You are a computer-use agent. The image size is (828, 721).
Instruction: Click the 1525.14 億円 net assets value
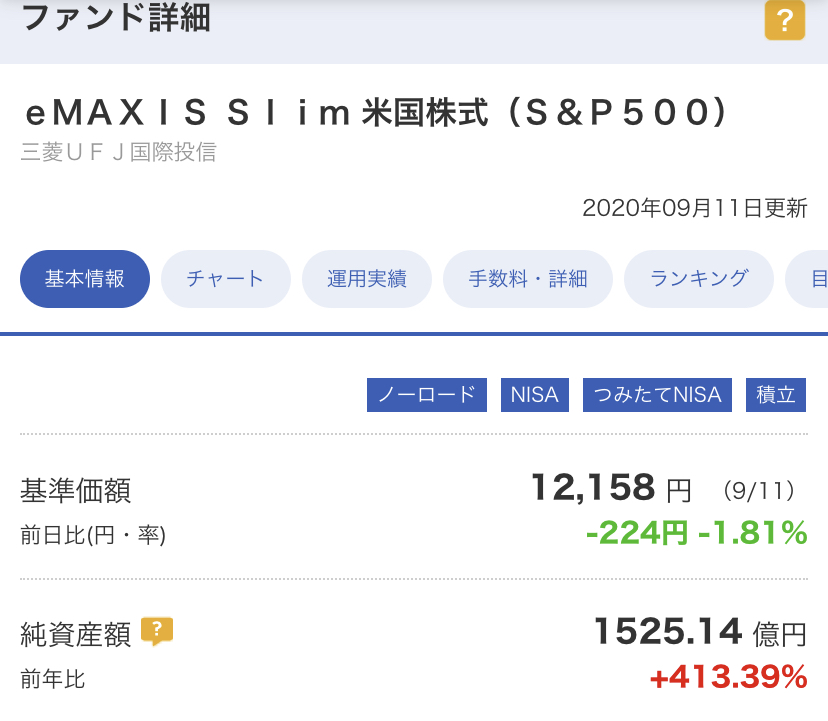pos(700,632)
